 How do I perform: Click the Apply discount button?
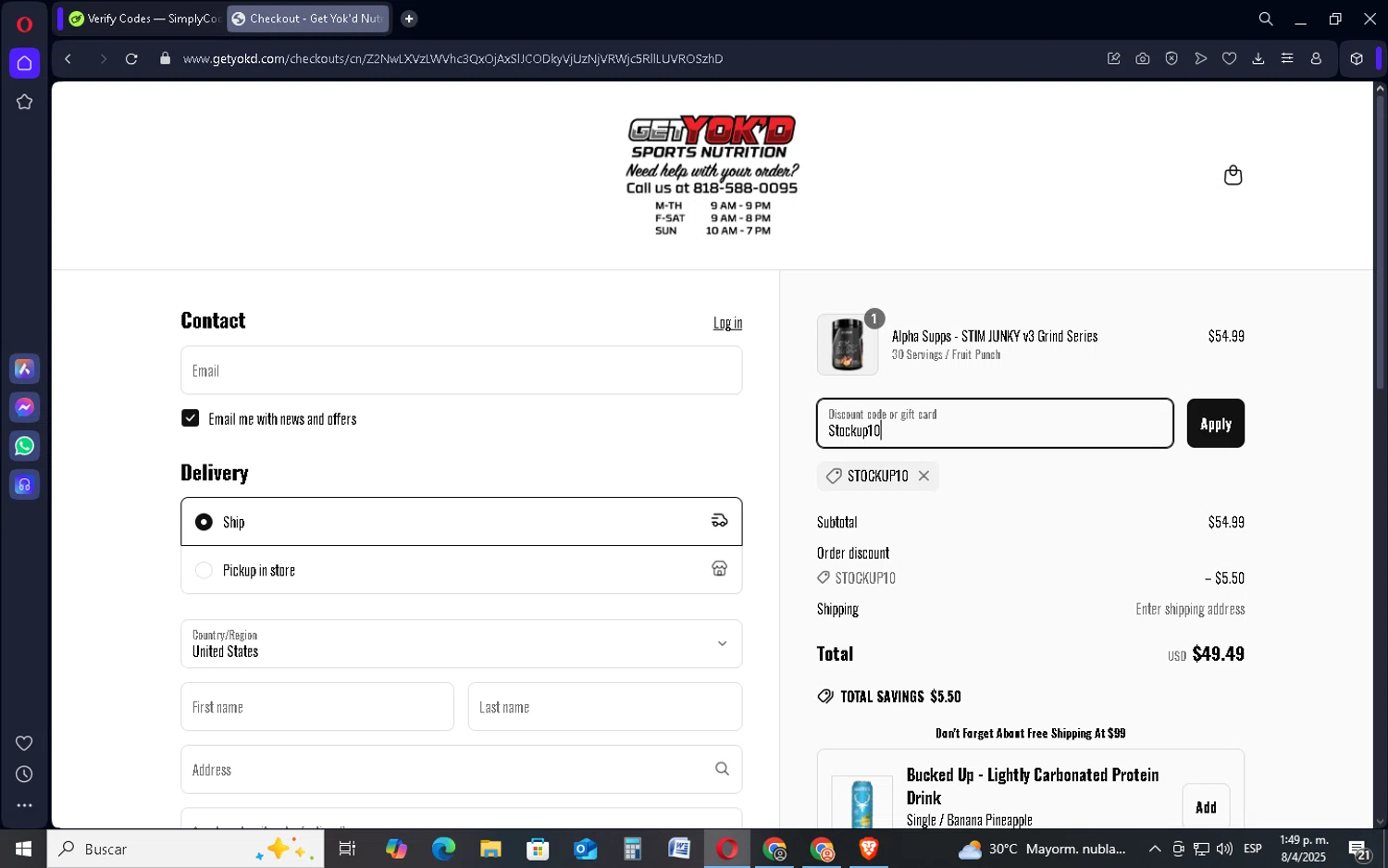pos(1215,423)
